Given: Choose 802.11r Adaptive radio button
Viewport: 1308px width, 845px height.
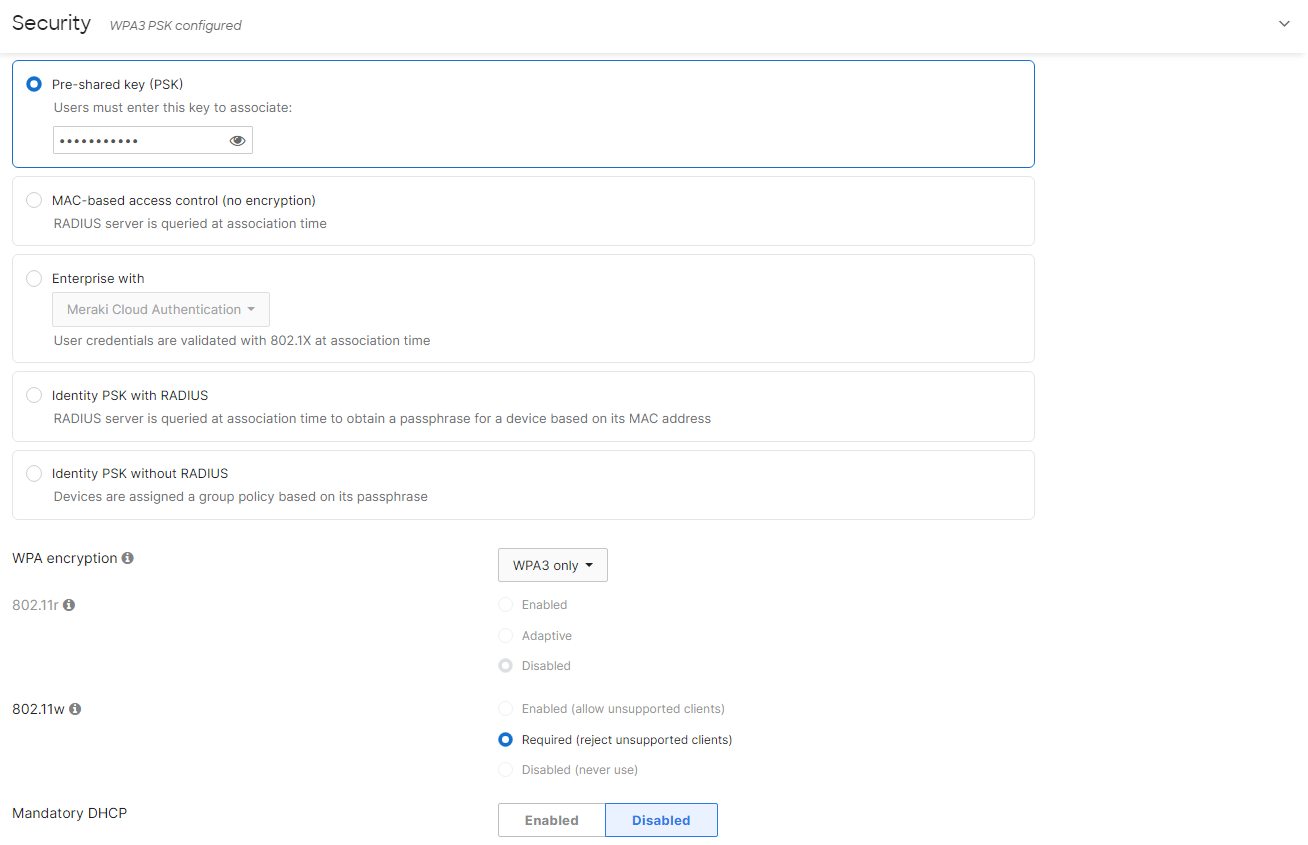Looking at the screenshot, I should pyautogui.click(x=505, y=636).
